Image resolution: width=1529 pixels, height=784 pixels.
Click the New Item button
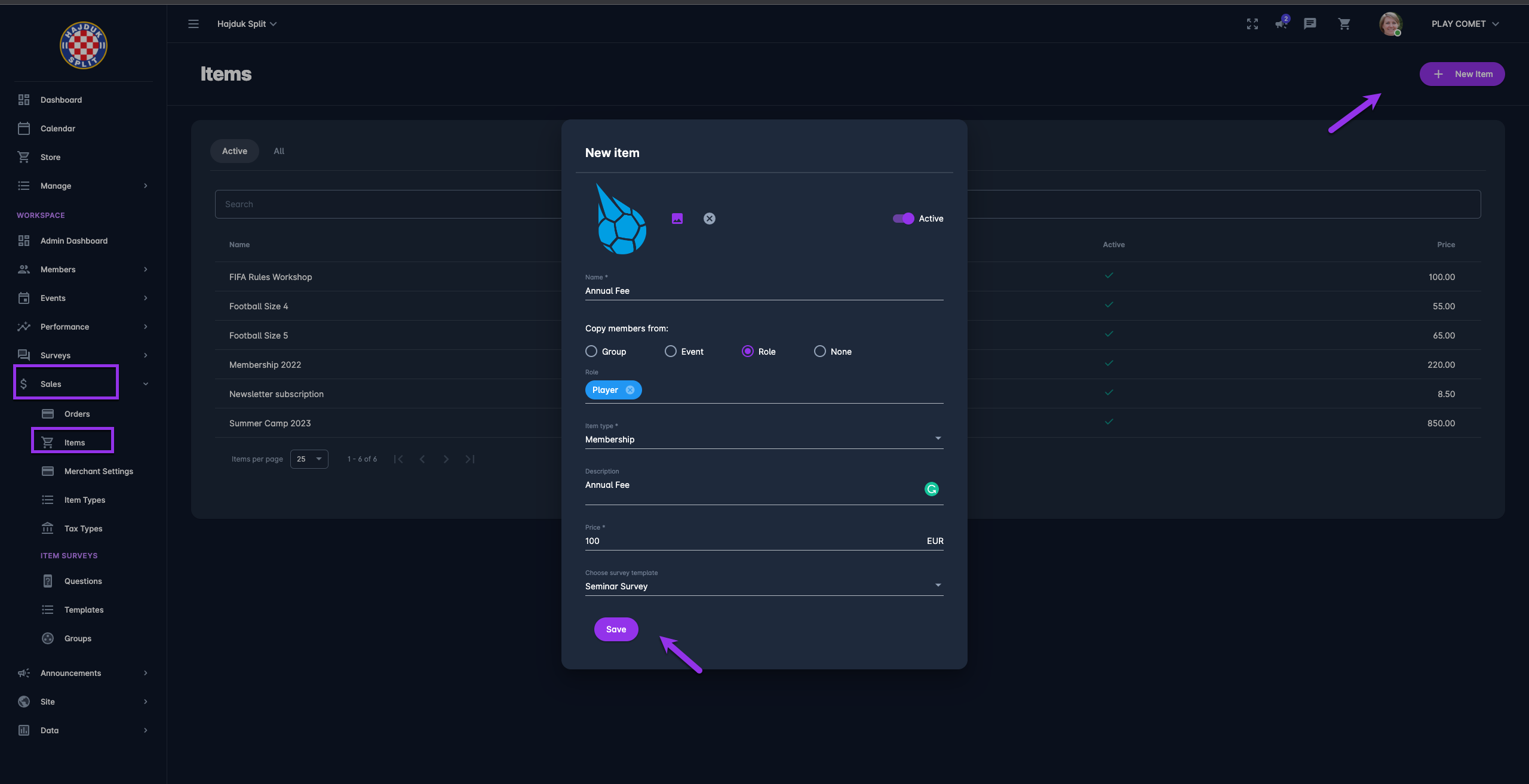click(x=1462, y=74)
